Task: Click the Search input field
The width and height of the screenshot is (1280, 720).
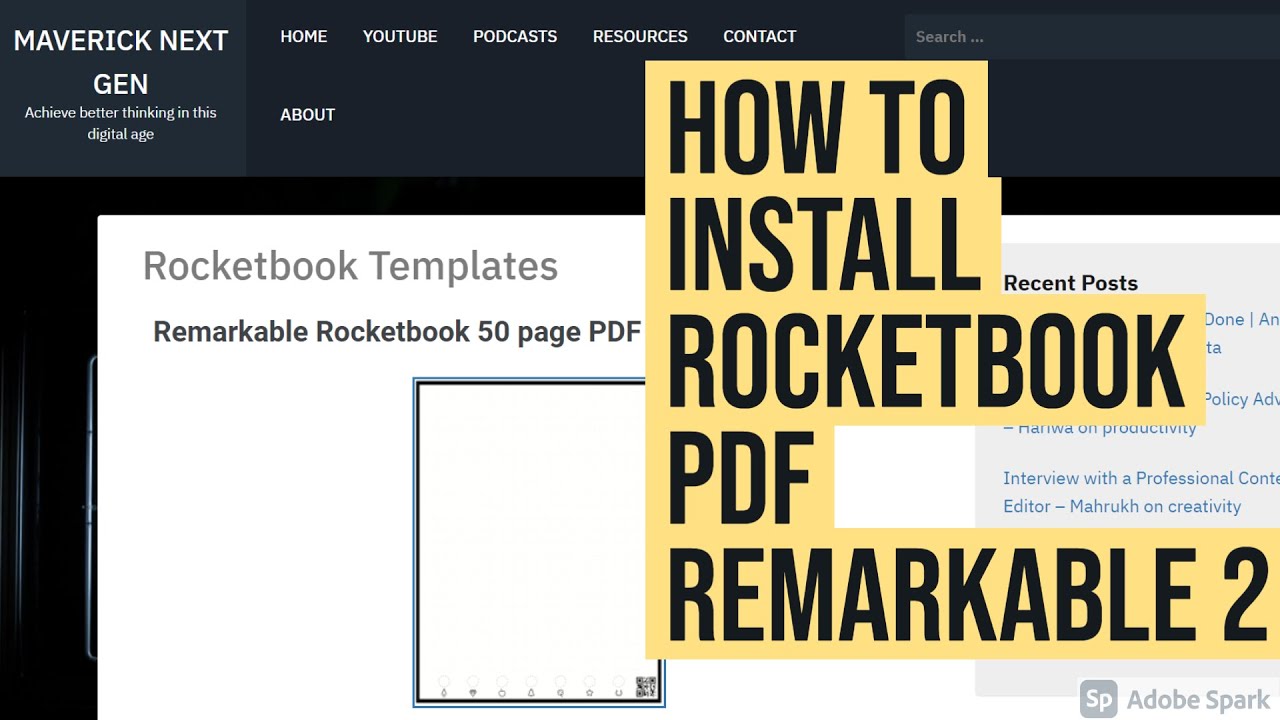Action: pyautogui.click(x=1092, y=37)
